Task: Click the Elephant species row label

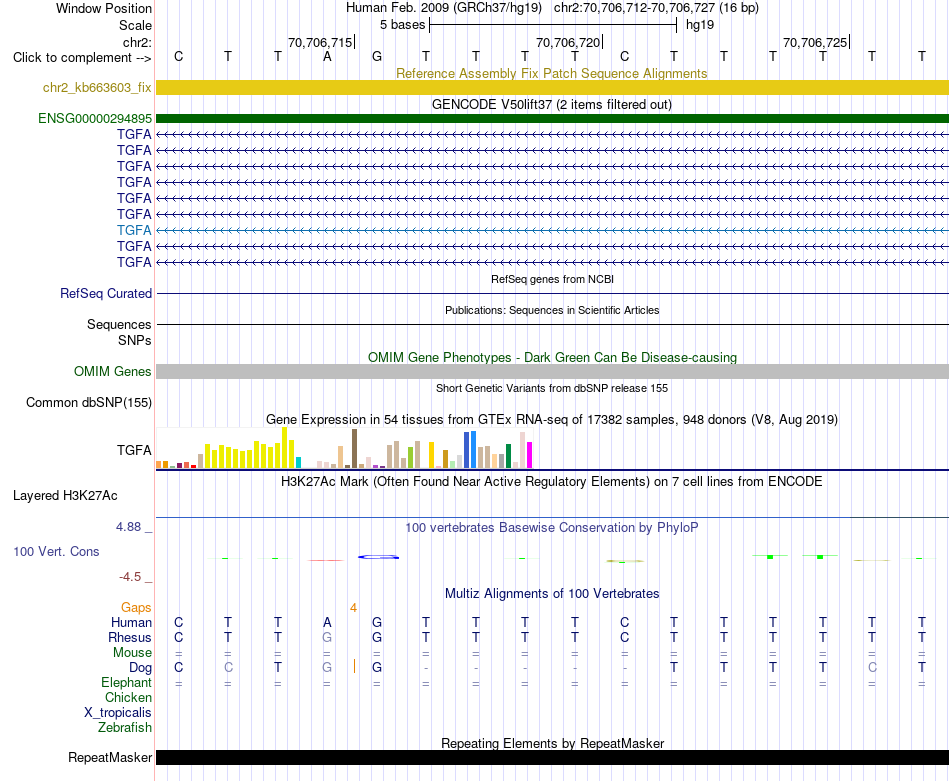Action: point(126,682)
